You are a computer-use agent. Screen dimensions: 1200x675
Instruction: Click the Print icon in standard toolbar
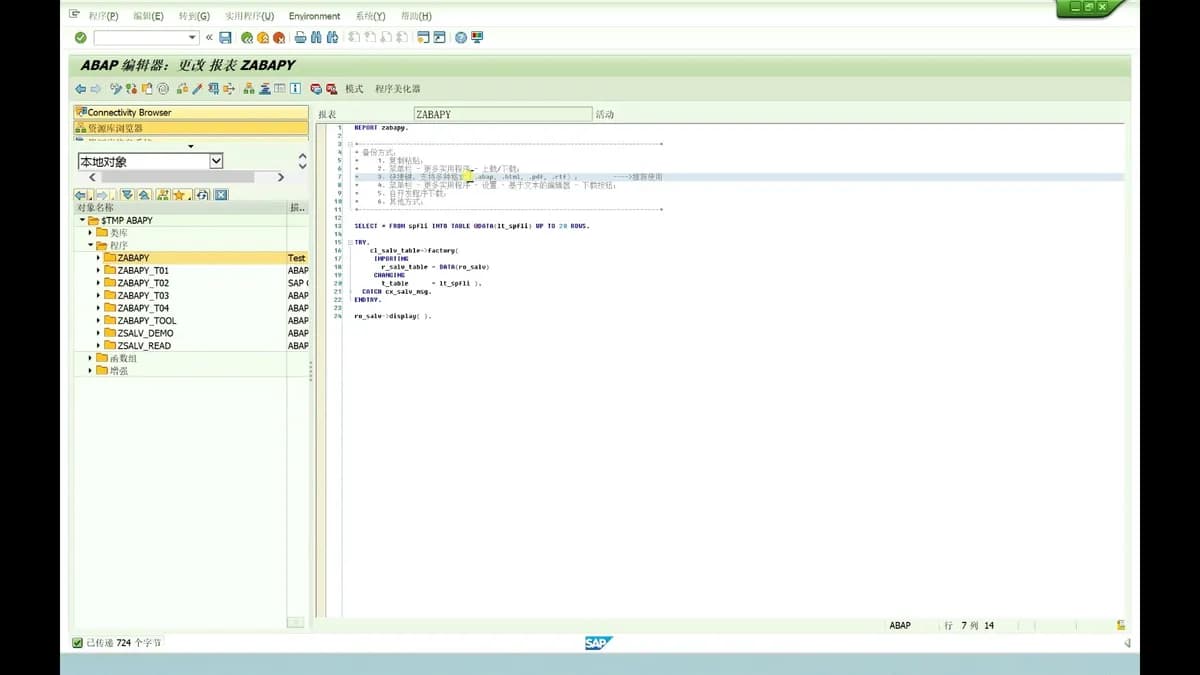coord(300,37)
